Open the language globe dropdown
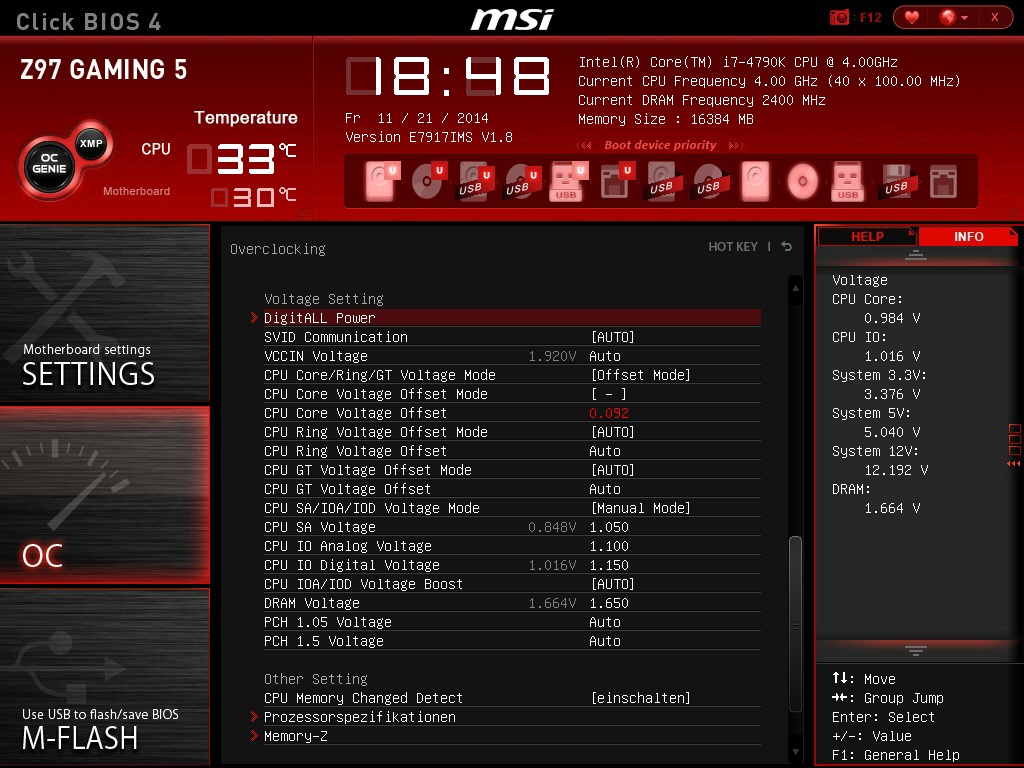This screenshot has width=1024, height=768. click(x=953, y=18)
